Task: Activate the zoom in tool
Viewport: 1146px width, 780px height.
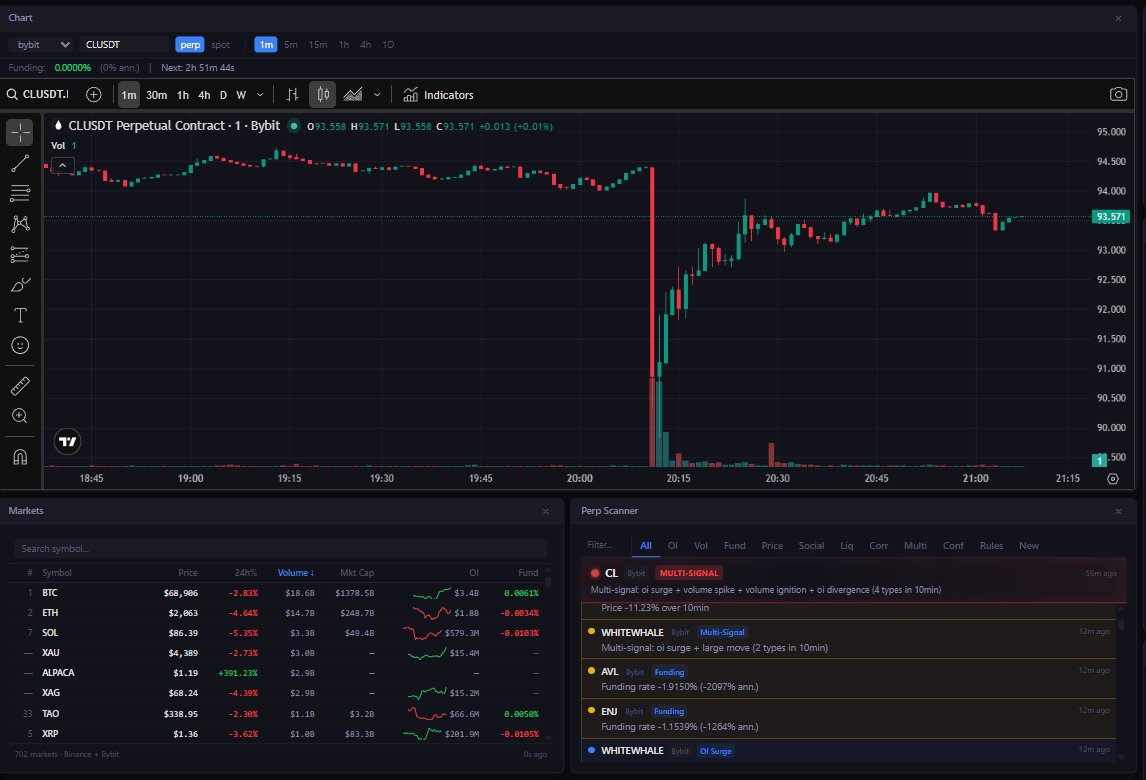Action: coord(20,416)
